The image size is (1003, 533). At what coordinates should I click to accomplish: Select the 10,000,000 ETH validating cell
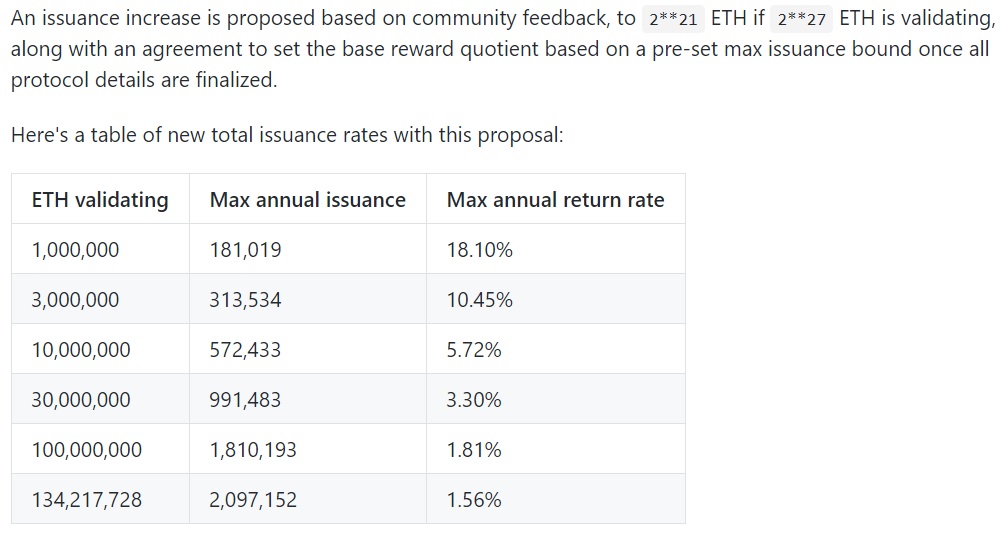(81, 350)
